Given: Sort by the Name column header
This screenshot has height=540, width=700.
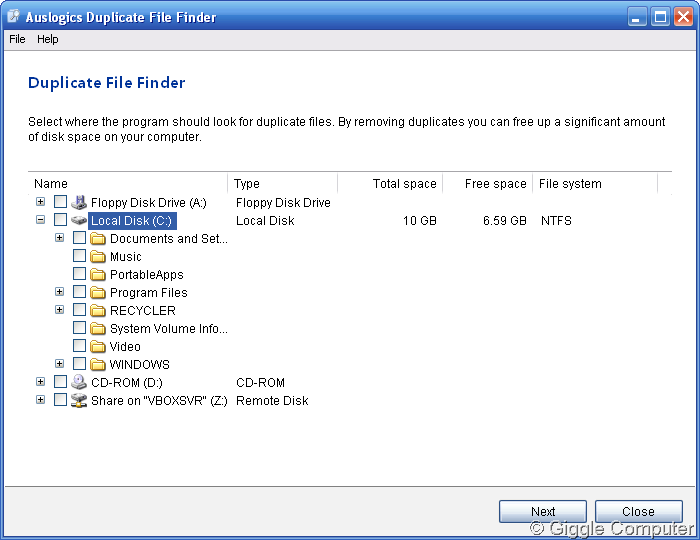Looking at the screenshot, I should coord(128,183).
